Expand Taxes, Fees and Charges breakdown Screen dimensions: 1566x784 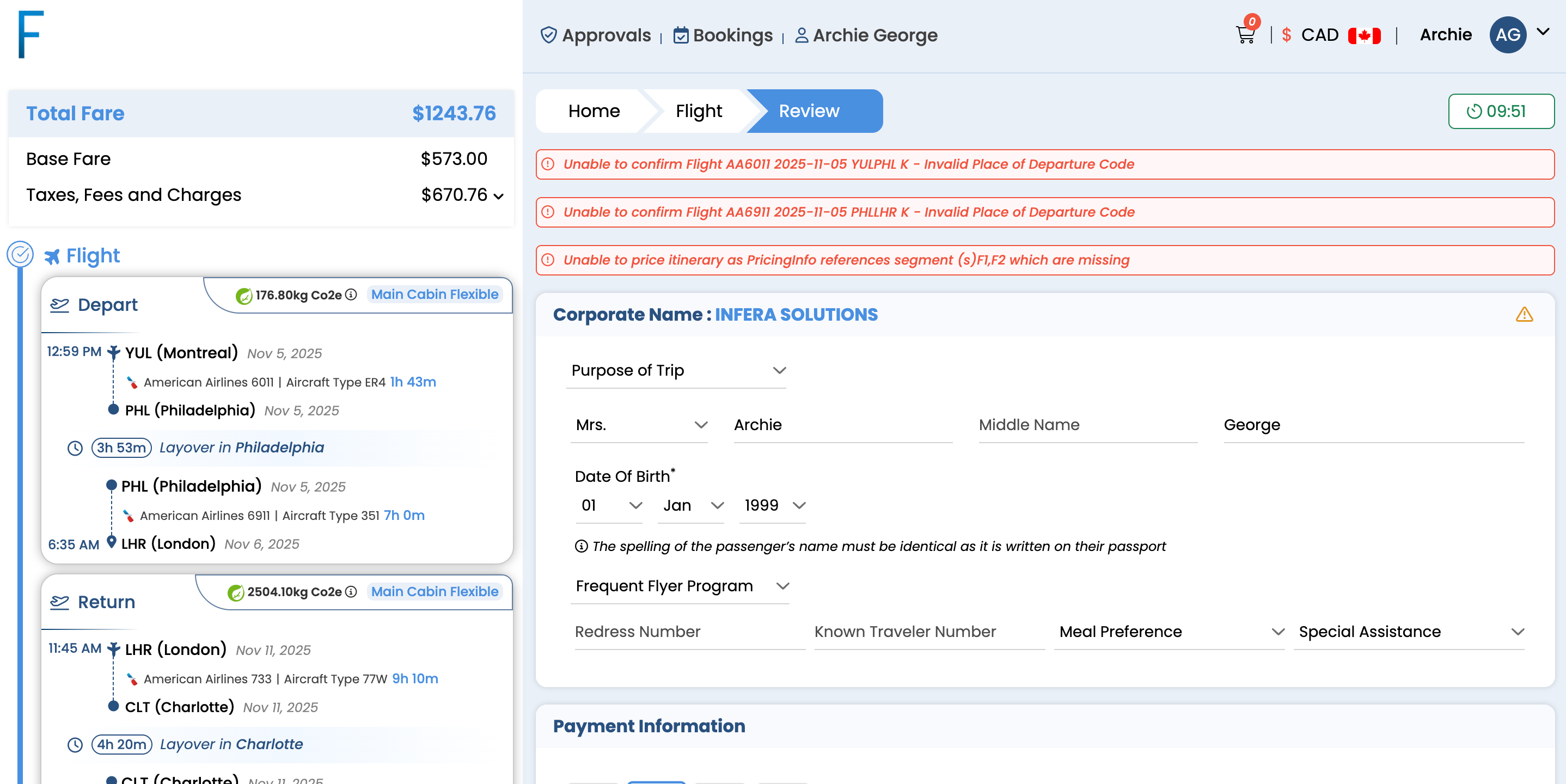[498, 197]
